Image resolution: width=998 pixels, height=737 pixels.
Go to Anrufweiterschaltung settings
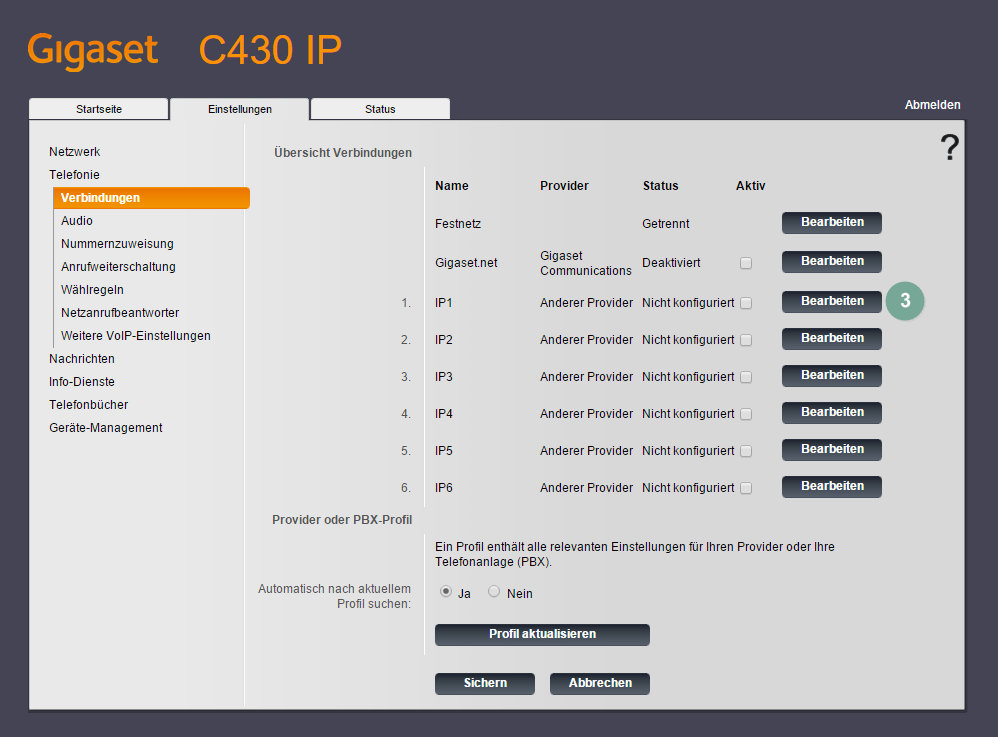point(118,267)
